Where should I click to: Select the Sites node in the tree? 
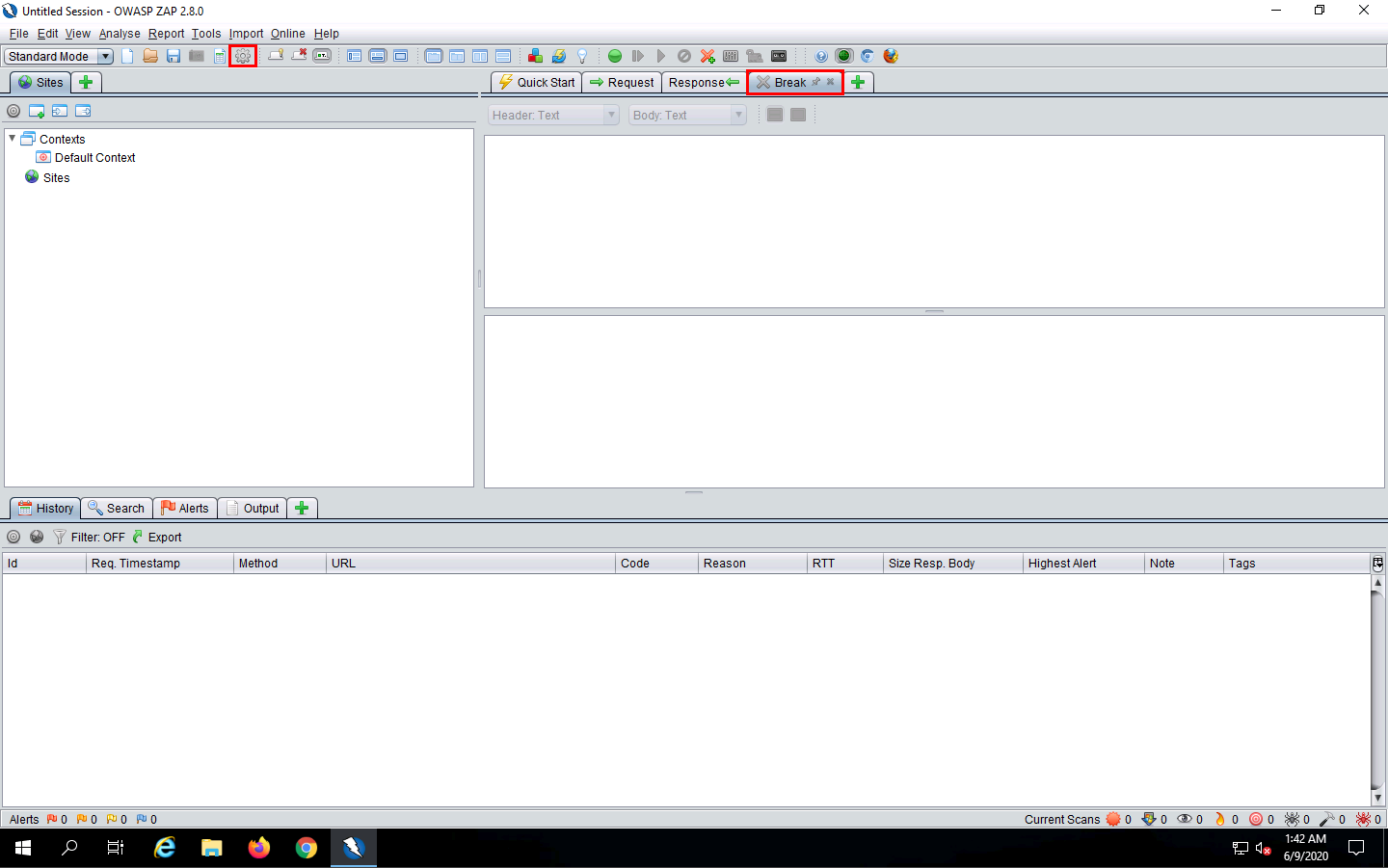(x=56, y=177)
